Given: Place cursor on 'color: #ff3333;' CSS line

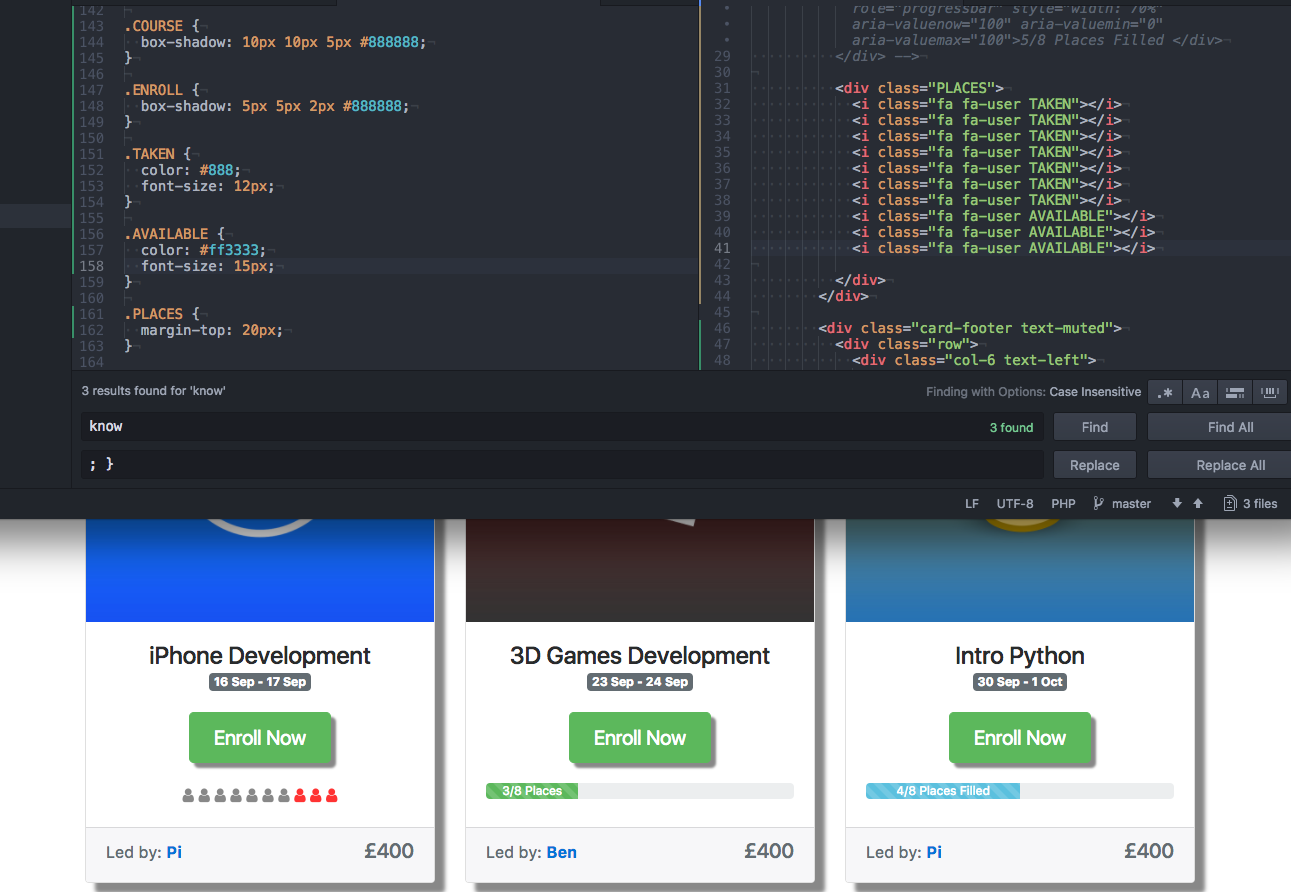Looking at the screenshot, I should (x=204, y=250).
